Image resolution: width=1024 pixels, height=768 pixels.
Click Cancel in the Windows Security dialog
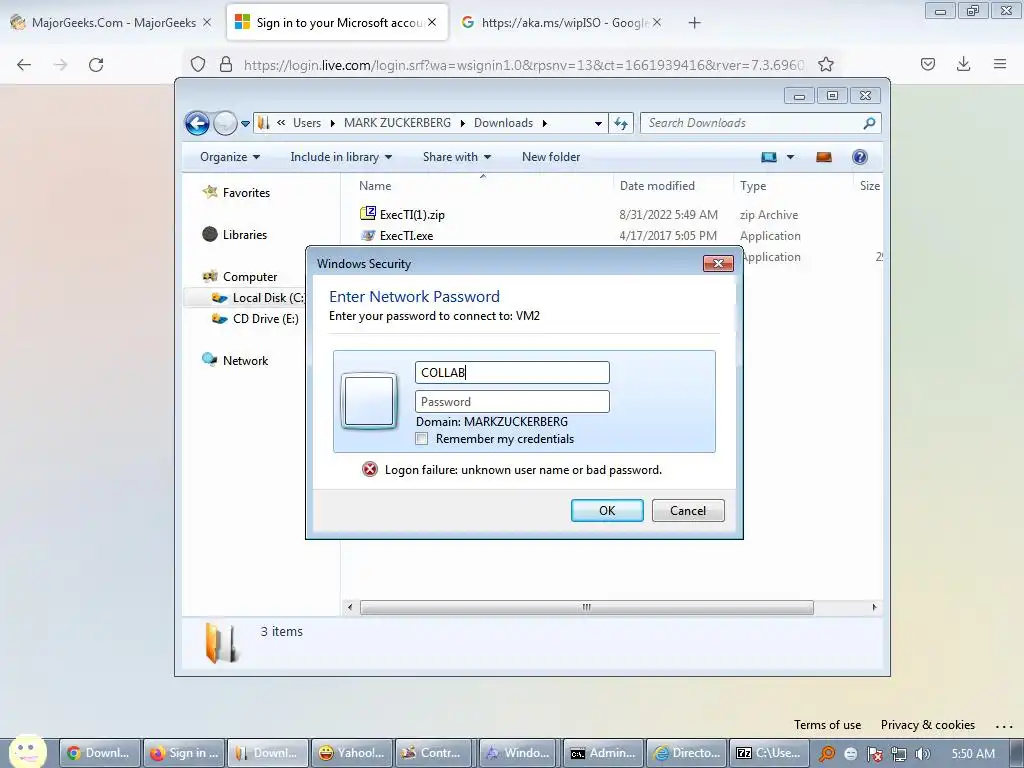[688, 511]
